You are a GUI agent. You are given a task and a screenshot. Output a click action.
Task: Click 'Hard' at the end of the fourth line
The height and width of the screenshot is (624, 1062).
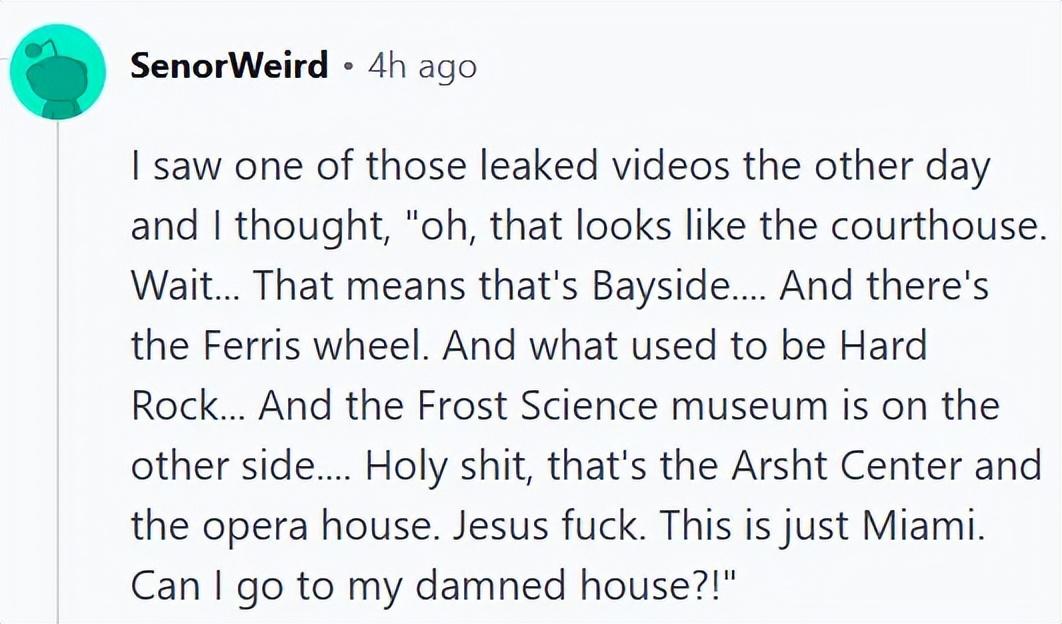pyautogui.click(x=883, y=345)
